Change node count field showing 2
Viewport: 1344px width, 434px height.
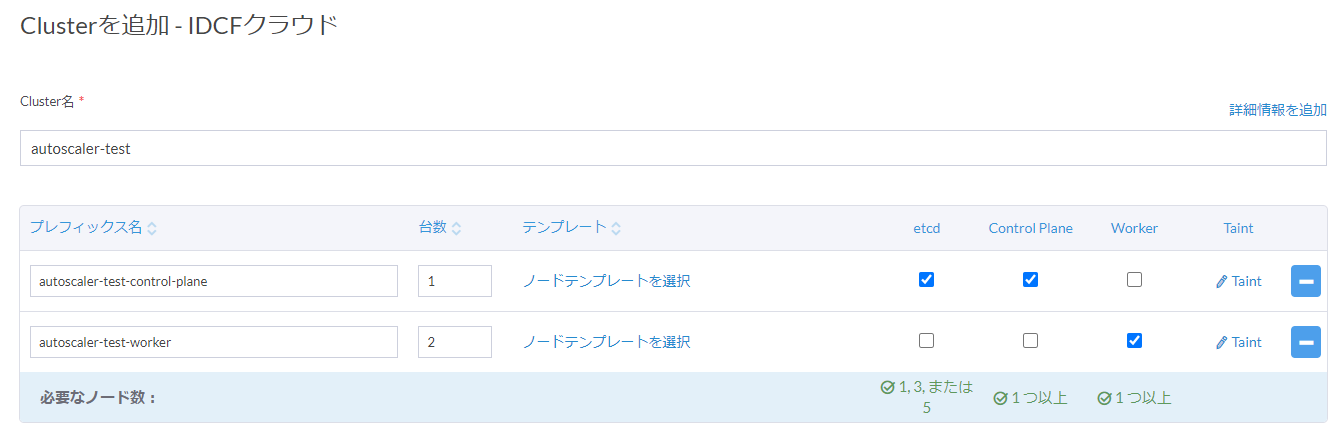(455, 342)
